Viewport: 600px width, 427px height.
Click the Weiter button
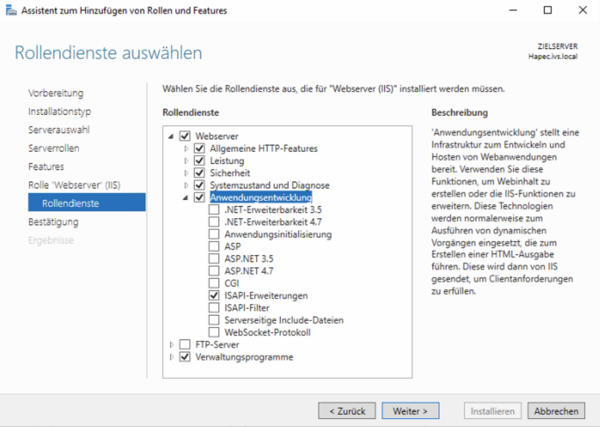(410, 411)
